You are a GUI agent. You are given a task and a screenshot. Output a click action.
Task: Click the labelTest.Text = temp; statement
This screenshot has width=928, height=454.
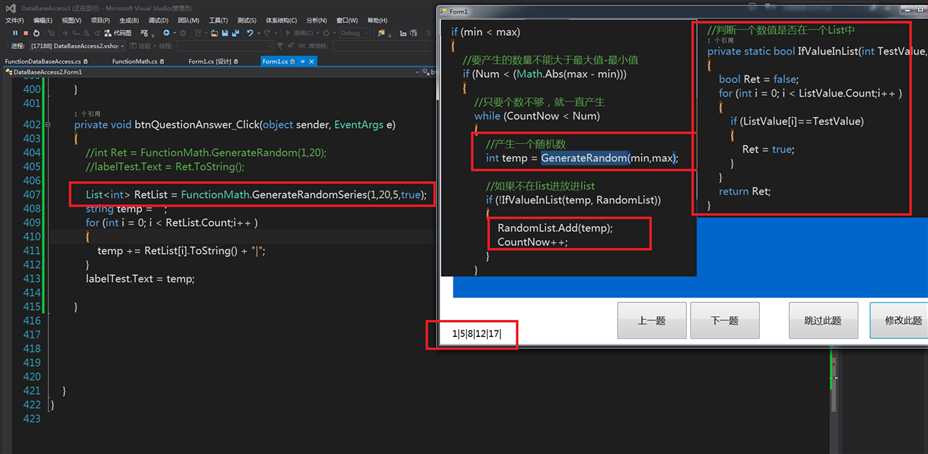coord(140,278)
